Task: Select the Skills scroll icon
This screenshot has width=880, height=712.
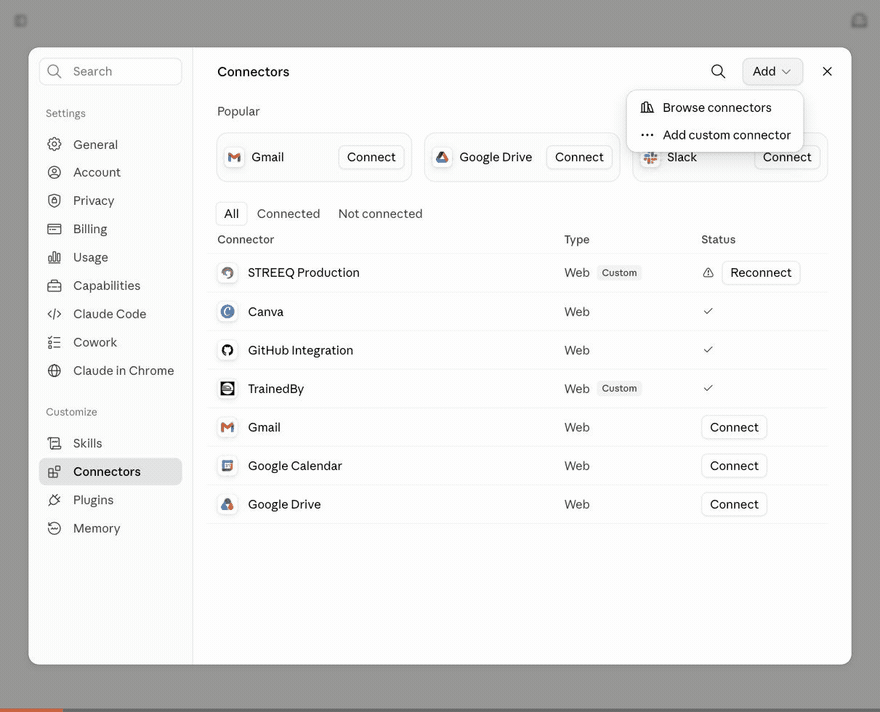Action: point(54,443)
